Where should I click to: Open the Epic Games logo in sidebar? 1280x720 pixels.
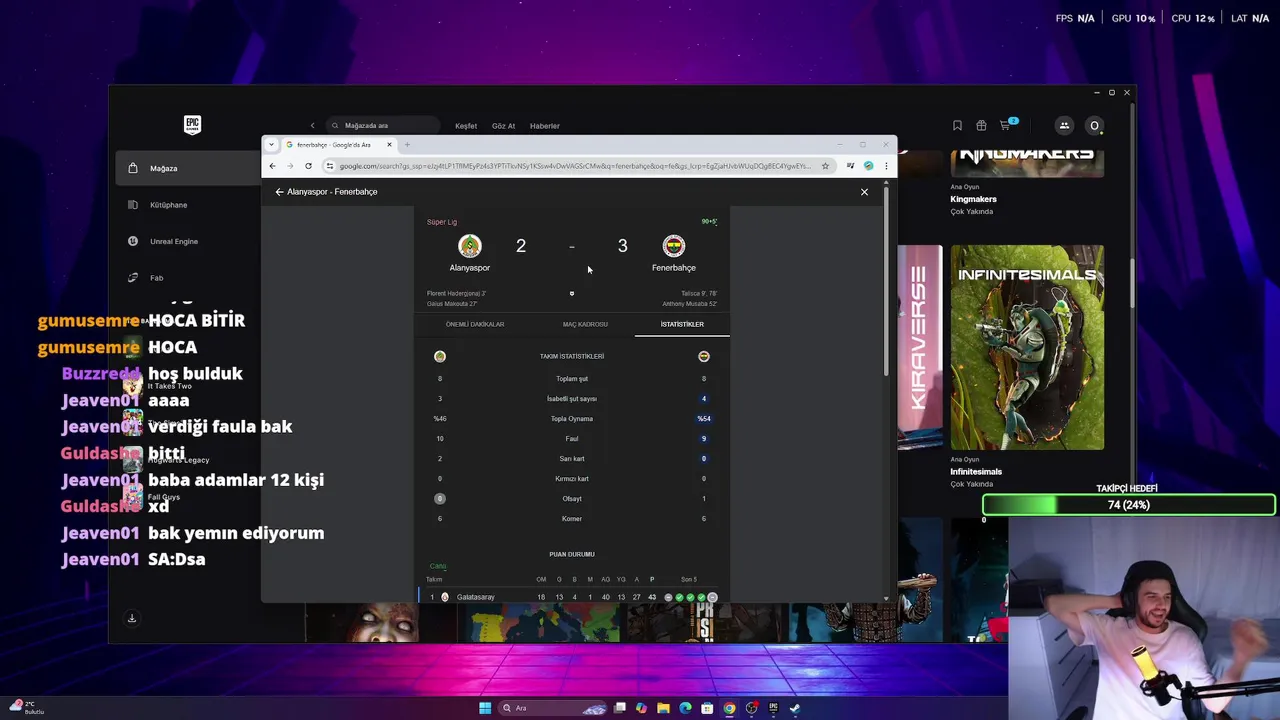pyautogui.click(x=192, y=125)
